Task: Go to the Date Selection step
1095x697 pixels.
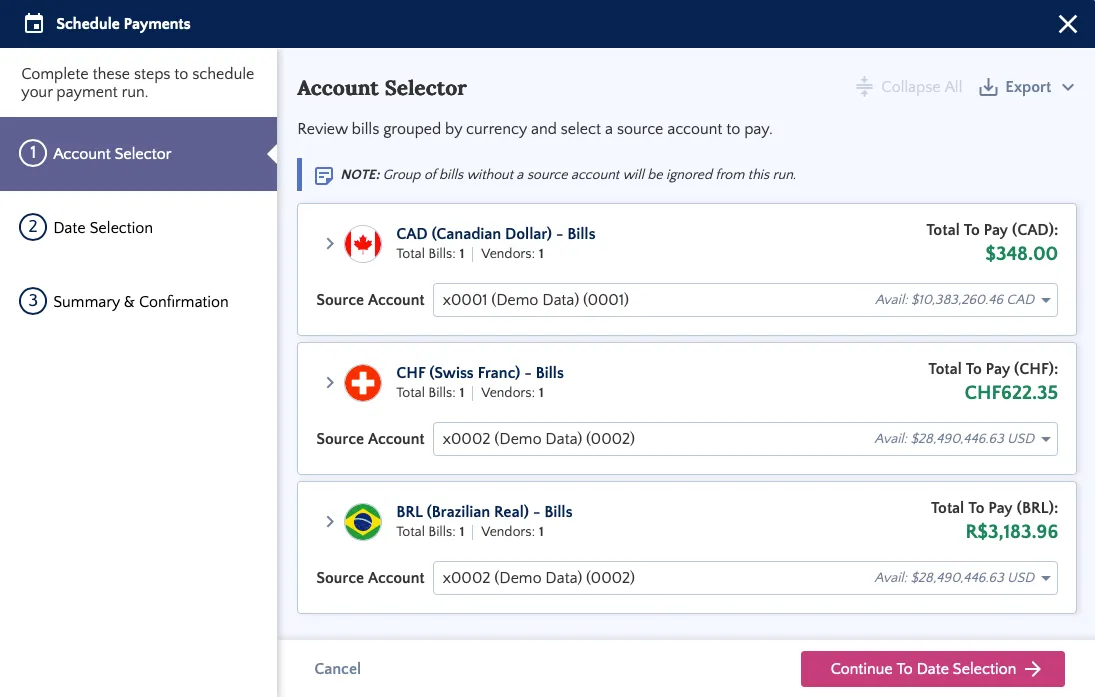Action: pos(138,228)
